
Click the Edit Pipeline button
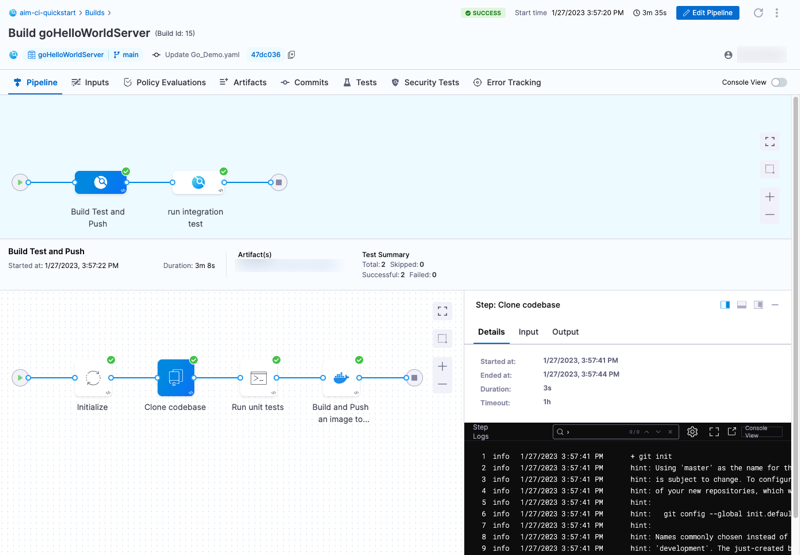[x=708, y=13]
